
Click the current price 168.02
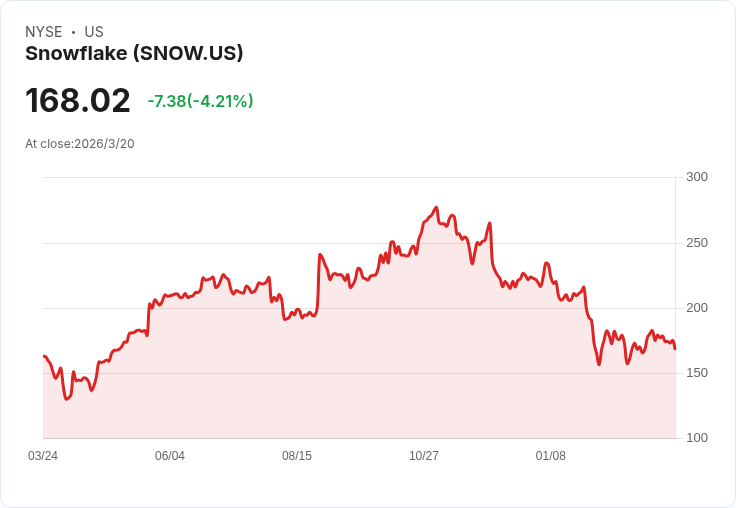78,101
